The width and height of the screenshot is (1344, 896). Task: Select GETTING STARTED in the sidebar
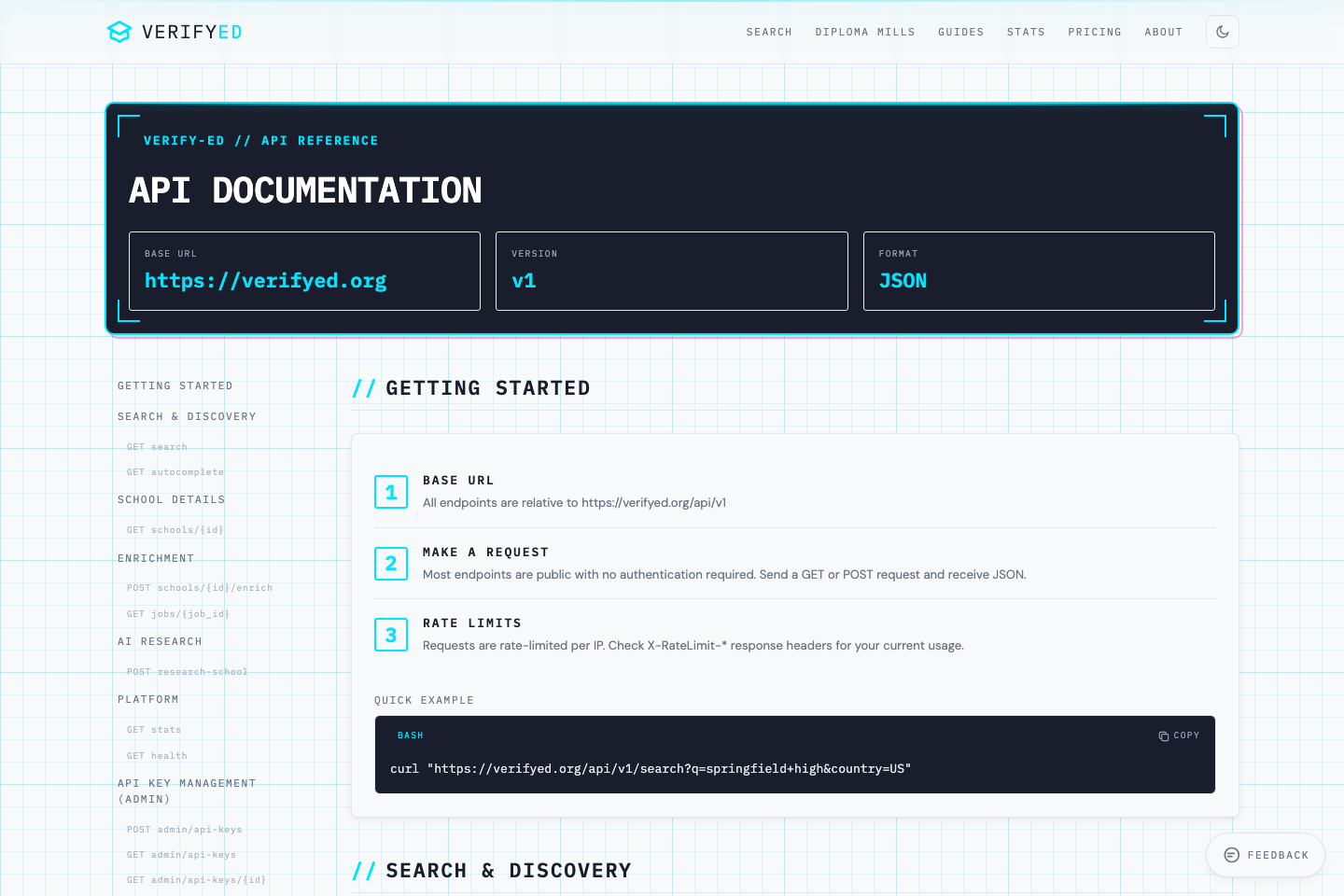175,385
